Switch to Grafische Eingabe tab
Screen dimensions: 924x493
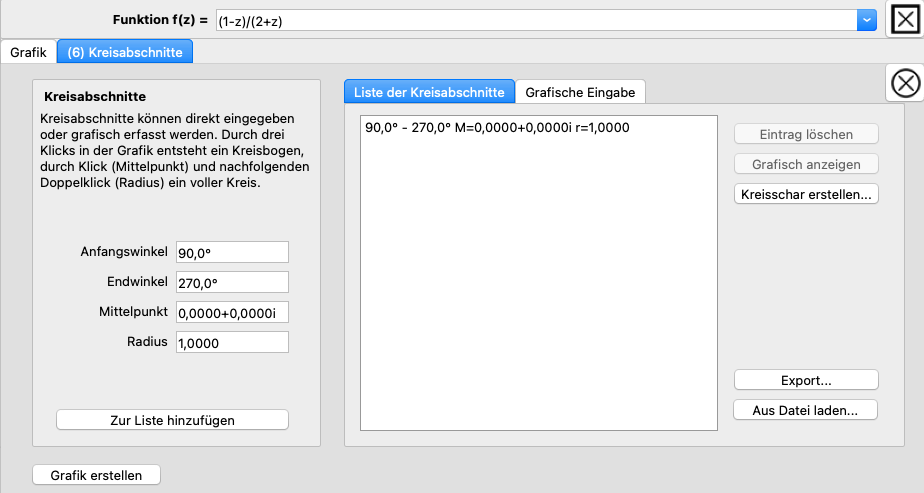[580, 92]
